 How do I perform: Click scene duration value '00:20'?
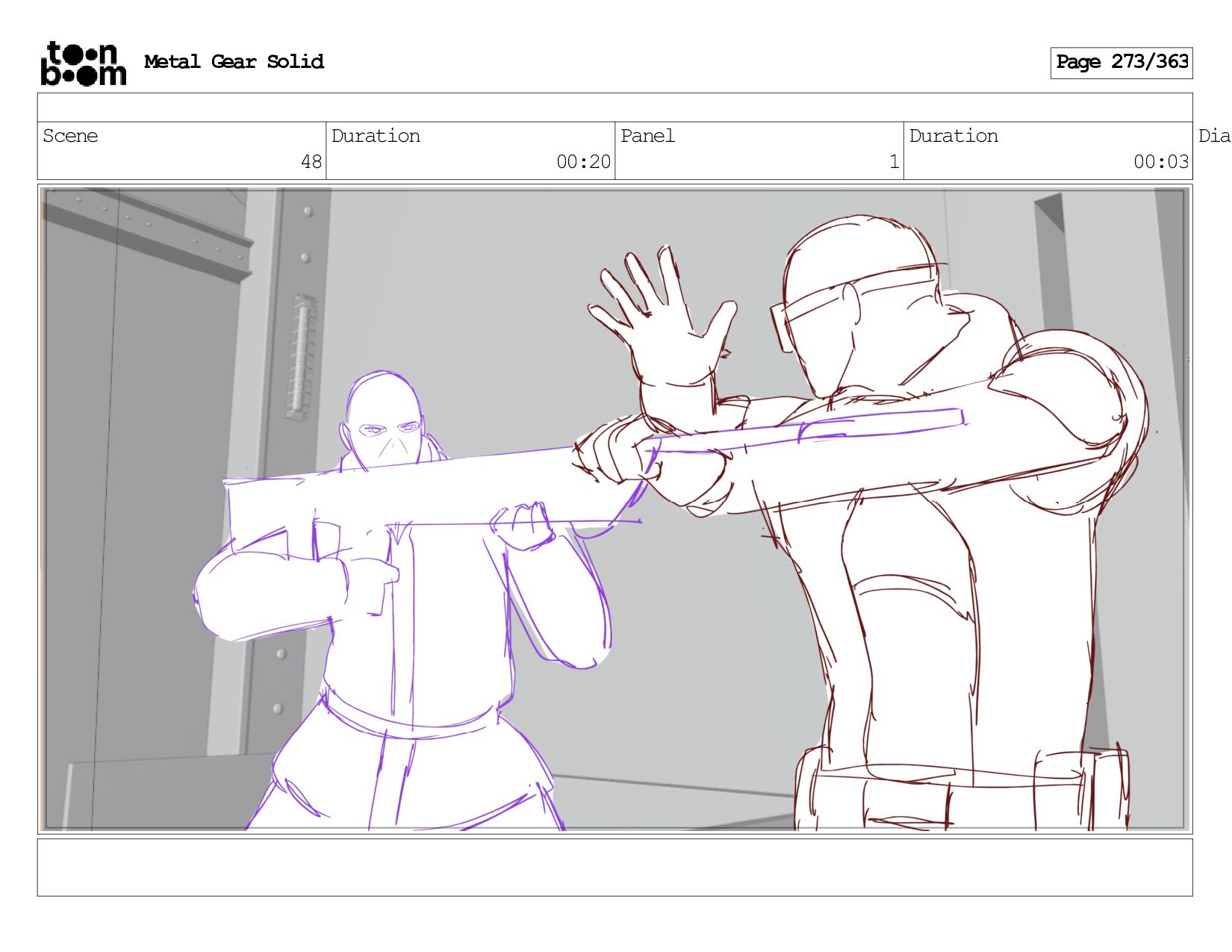583,162
